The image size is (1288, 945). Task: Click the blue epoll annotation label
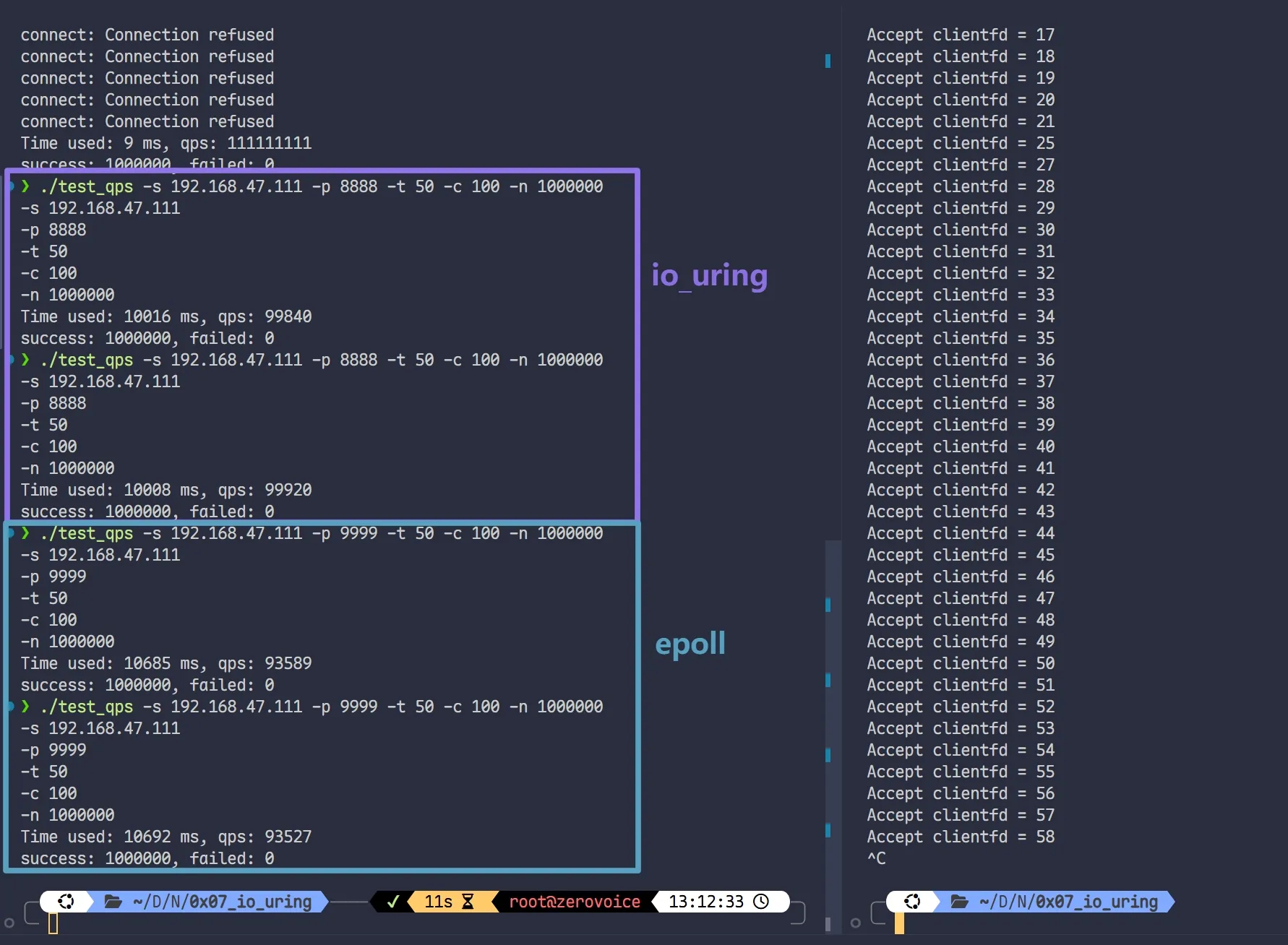point(690,643)
